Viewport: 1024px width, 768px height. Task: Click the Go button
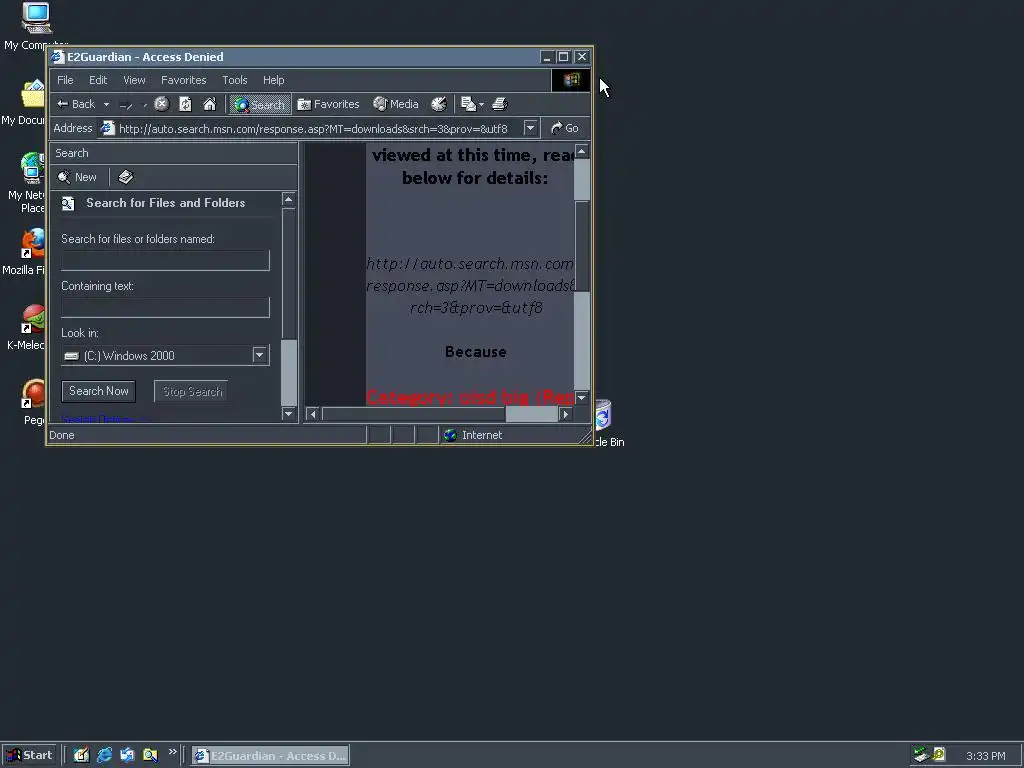(565, 128)
